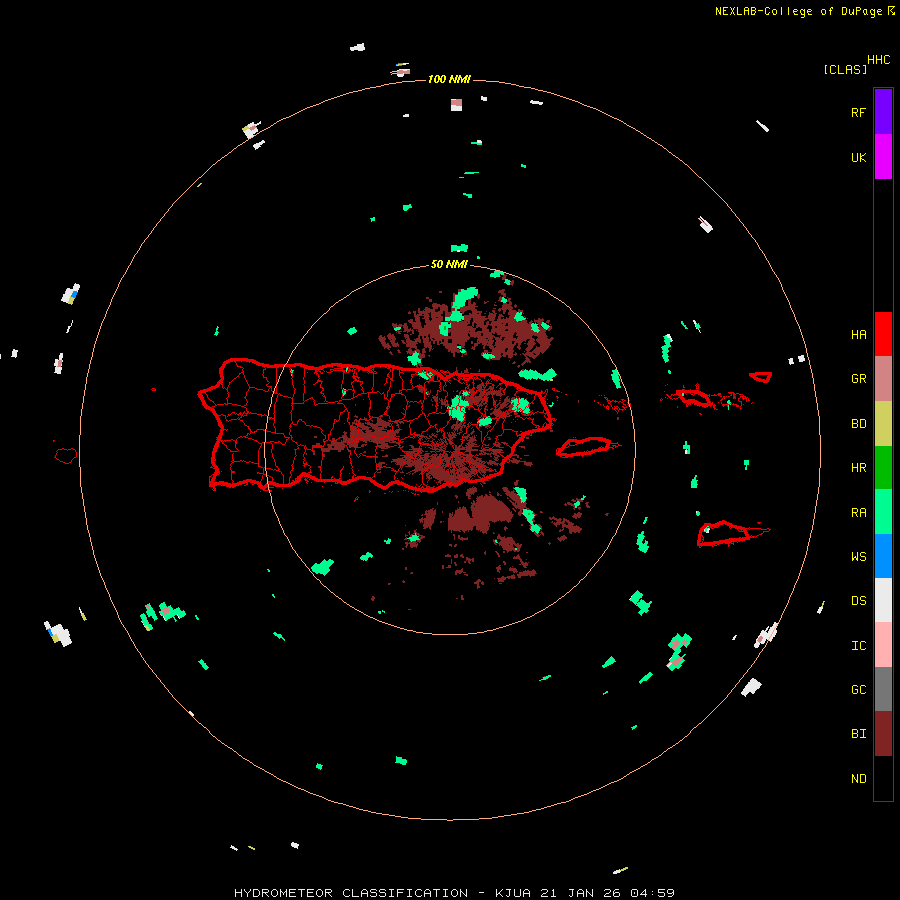Click the RF purple legend swatch
Viewport: 900px width, 900px height.
pyautogui.click(x=883, y=111)
